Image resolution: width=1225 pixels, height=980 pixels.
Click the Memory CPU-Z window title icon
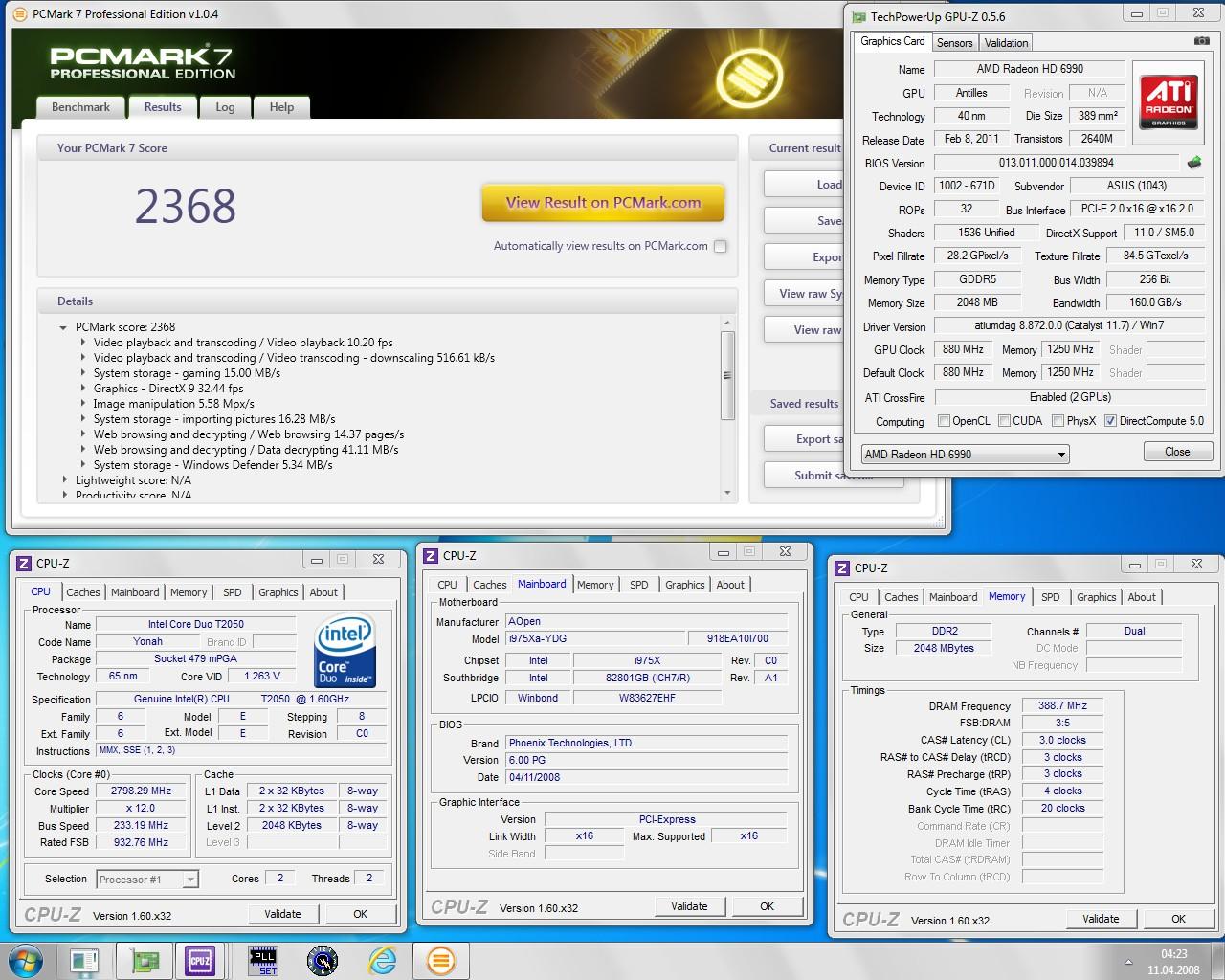pos(842,568)
